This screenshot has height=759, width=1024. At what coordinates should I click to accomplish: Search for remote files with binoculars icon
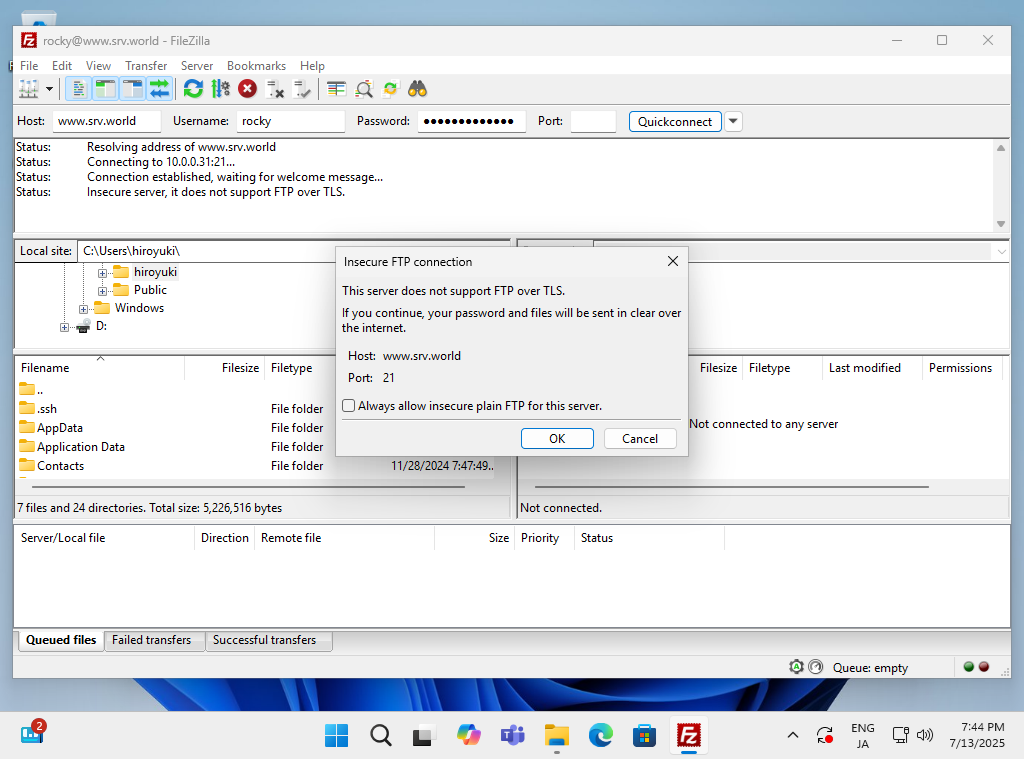point(417,88)
